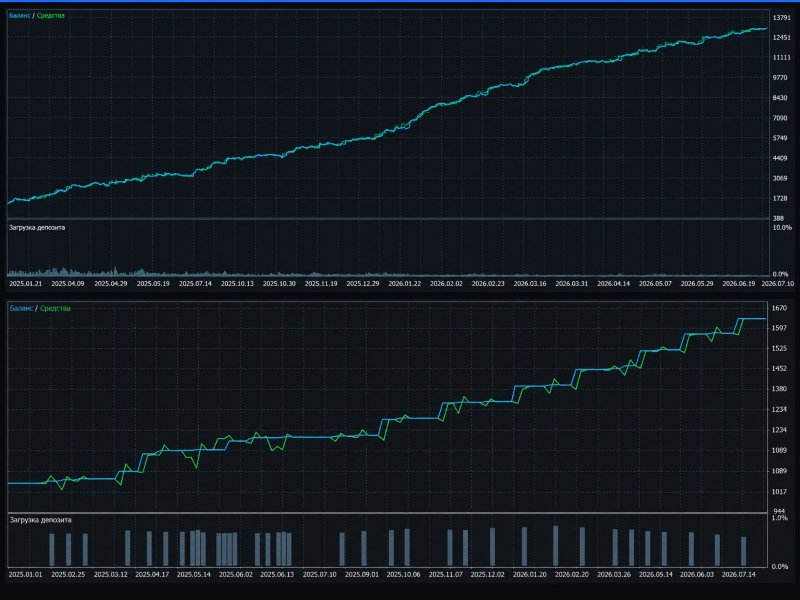Click the 2025.01.01 date label

(26, 574)
